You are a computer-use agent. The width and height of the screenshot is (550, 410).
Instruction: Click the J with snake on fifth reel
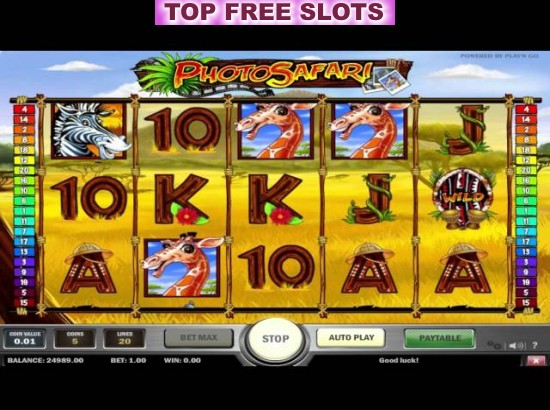point(464,130)
